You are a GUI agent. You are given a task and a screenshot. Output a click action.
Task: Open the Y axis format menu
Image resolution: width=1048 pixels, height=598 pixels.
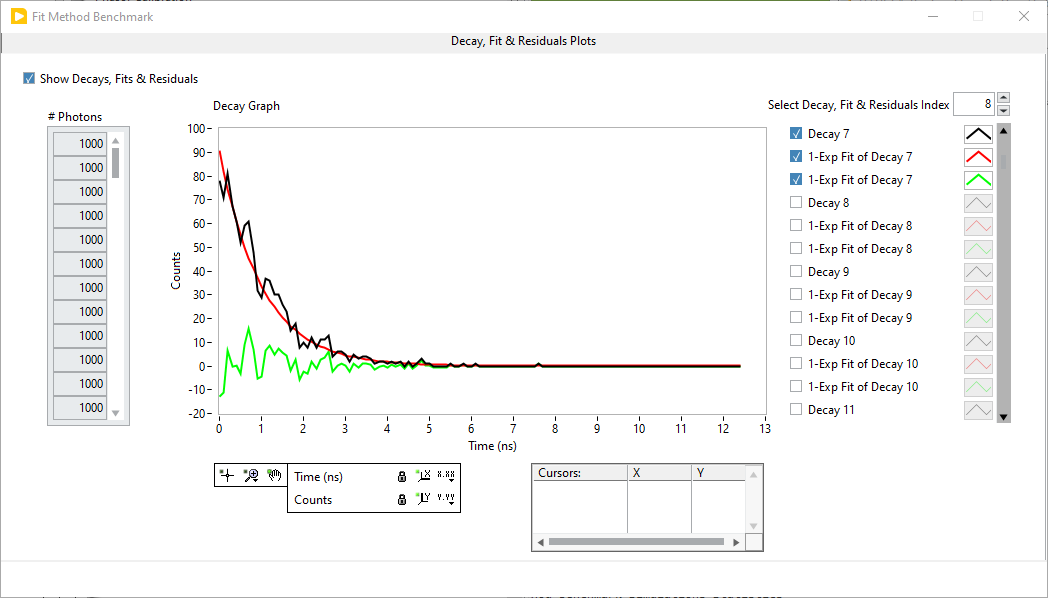(446, 498)
